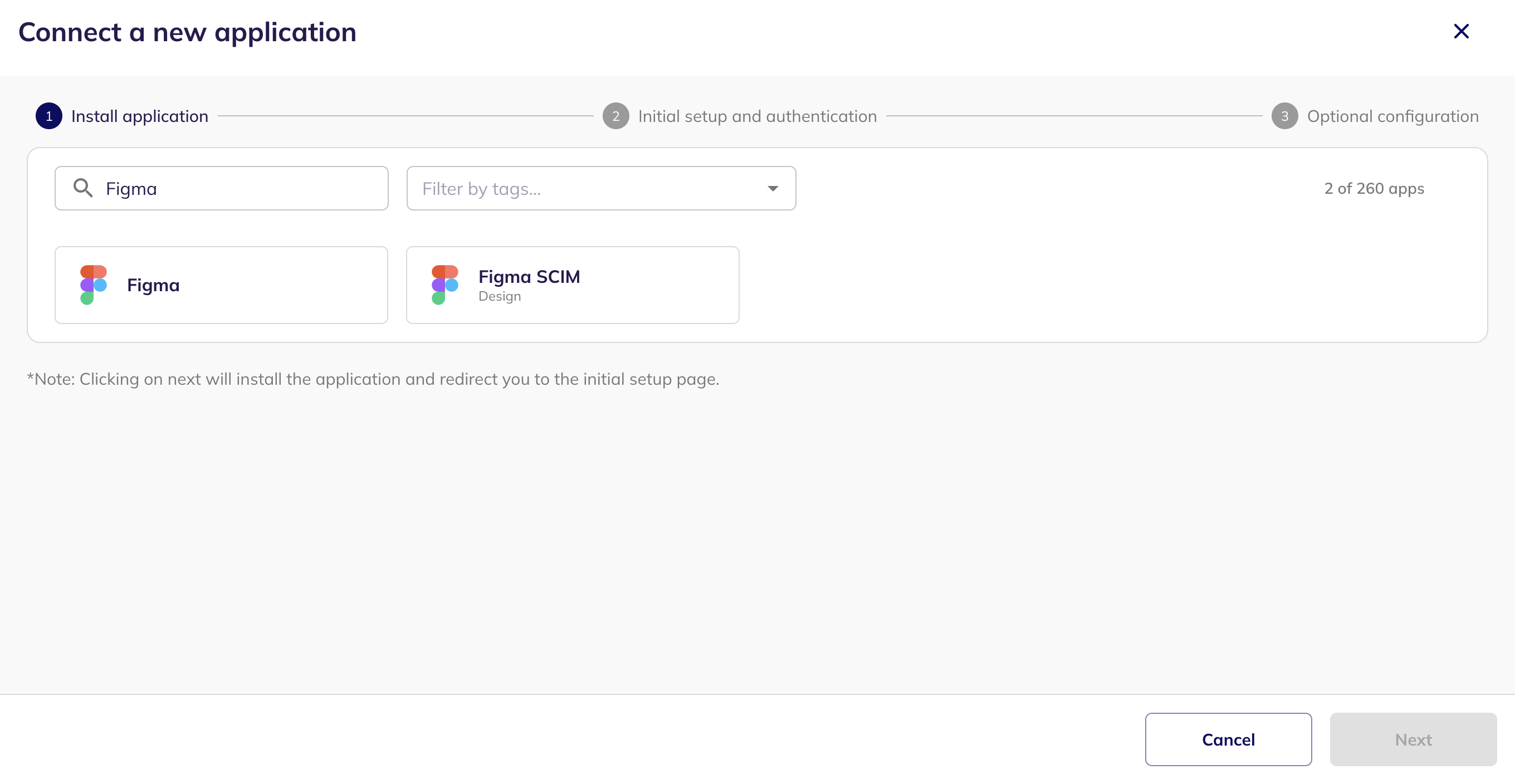Click the Figma logo icon
This screenshot has height=784, width=1515.
point(94,285)
